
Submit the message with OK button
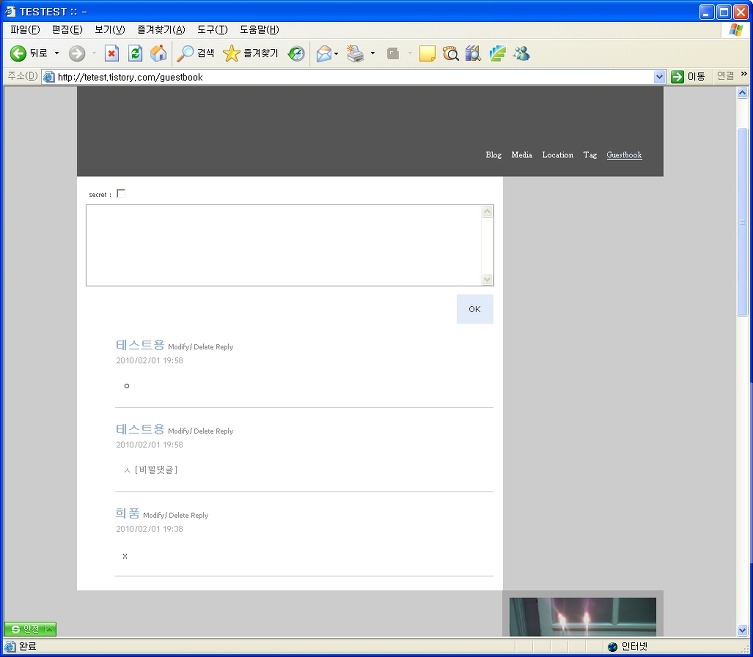(x=474, y=309)
